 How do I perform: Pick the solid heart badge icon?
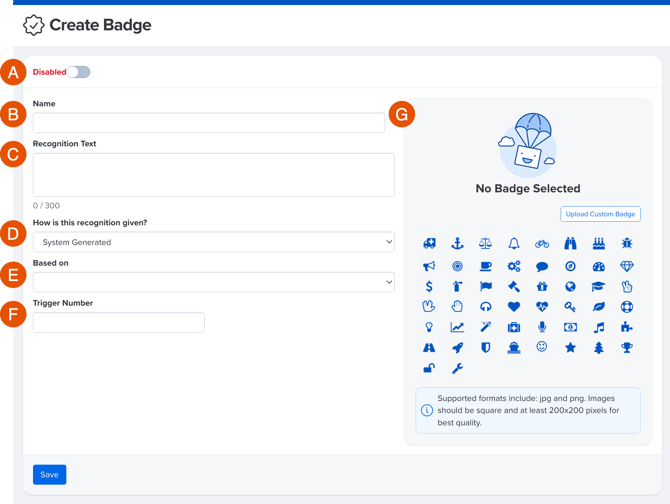pos(514,307)
